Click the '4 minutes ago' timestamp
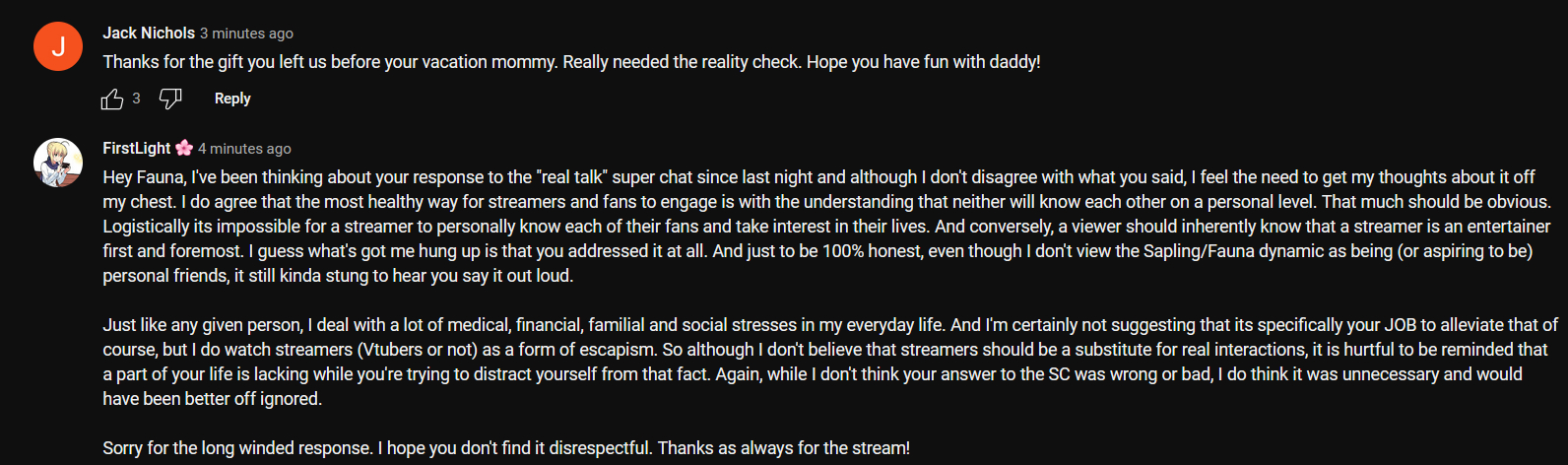Viewport: 1568px width, 465px height. tap(244, 149)
